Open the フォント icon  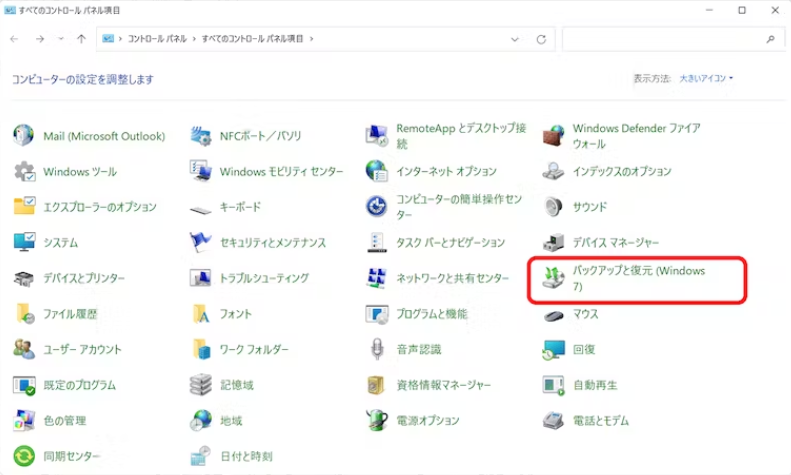(x=200, y=314)
